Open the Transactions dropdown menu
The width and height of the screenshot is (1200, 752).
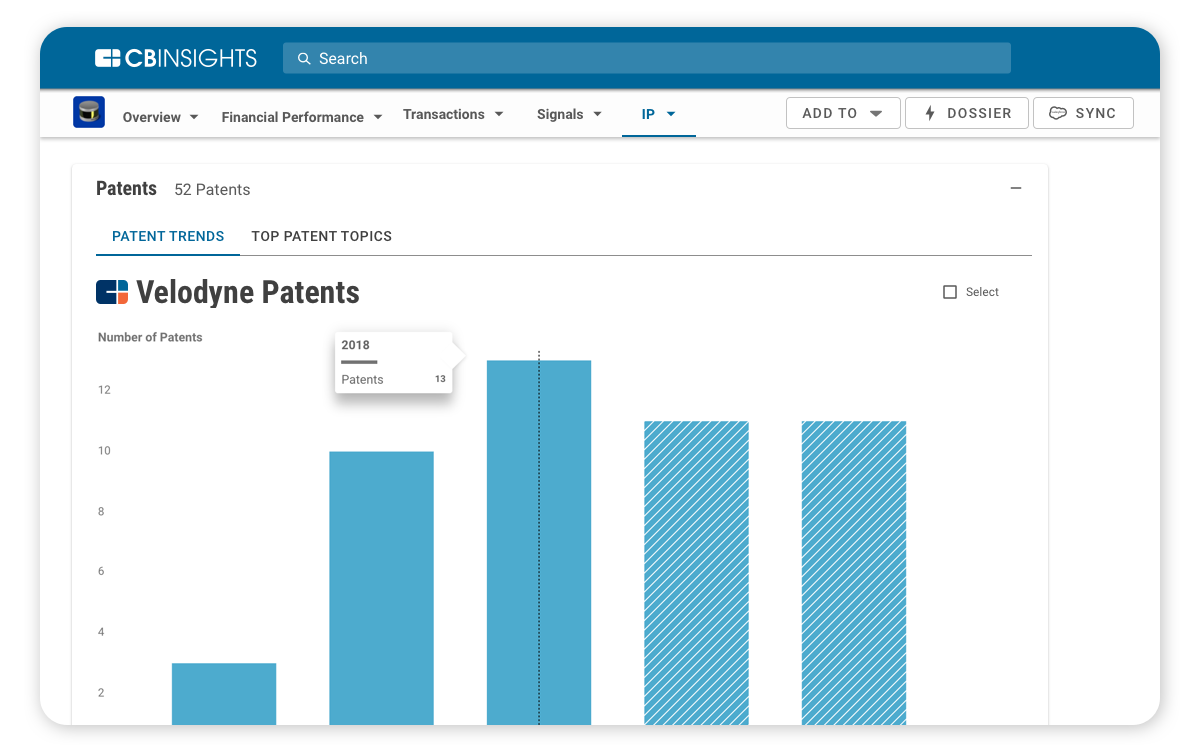coord(453,114)
